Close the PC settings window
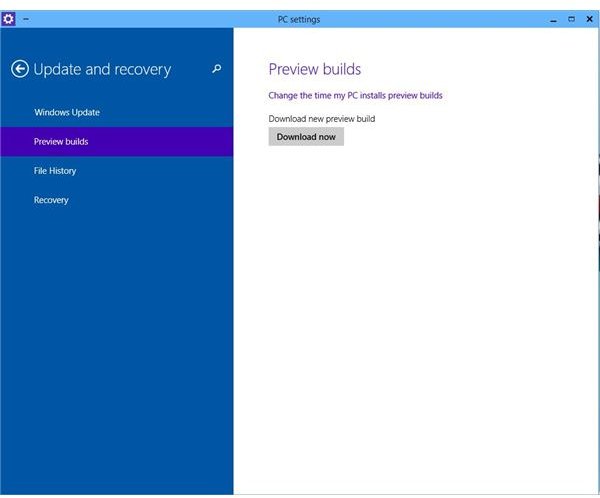This screenshot has width=600, height=498. [589, 19]
